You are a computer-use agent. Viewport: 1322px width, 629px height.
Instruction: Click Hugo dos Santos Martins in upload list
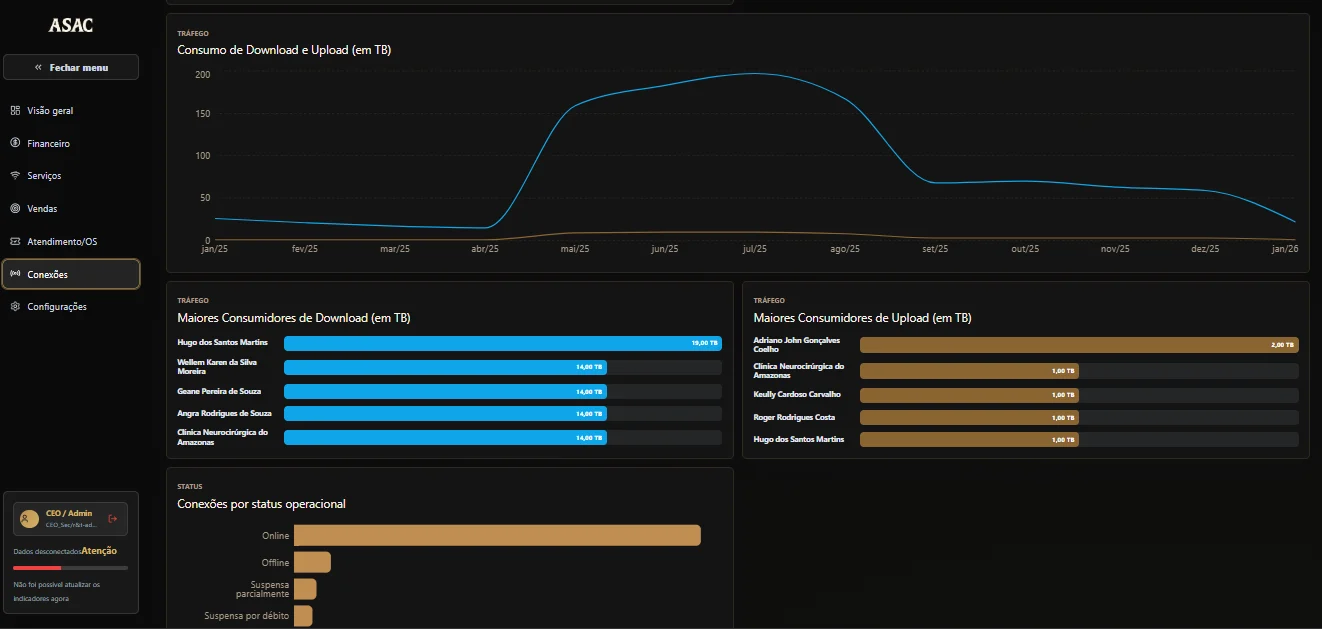(x=799, y=439)
